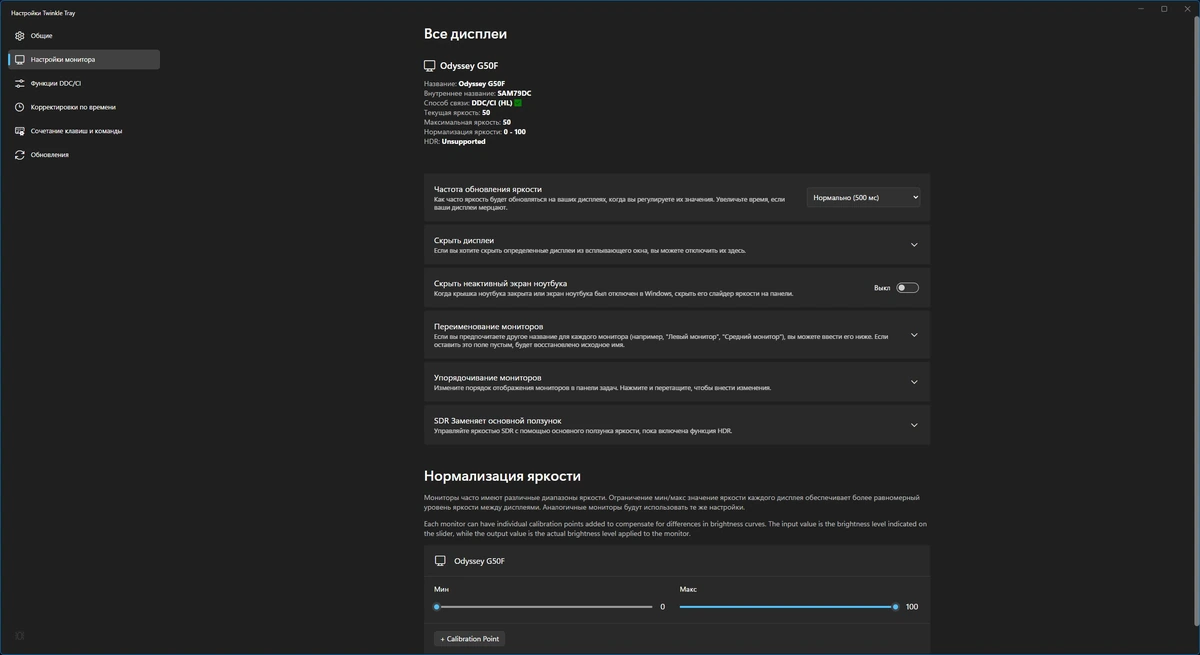Click the faint bug icon in the sidebar
The image size is (1200, 655).
[19, 635]
